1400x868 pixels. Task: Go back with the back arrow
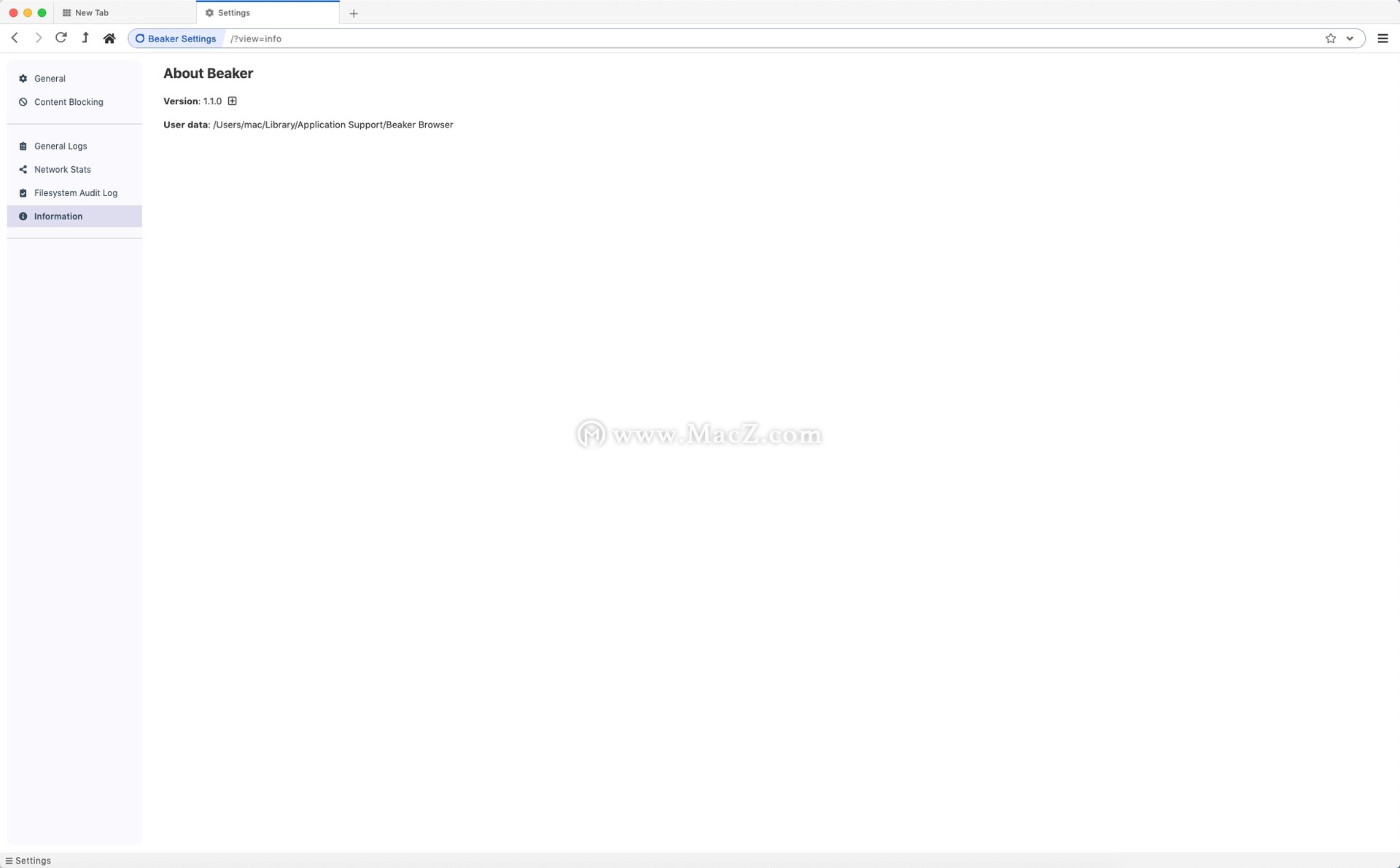[15, 38]
